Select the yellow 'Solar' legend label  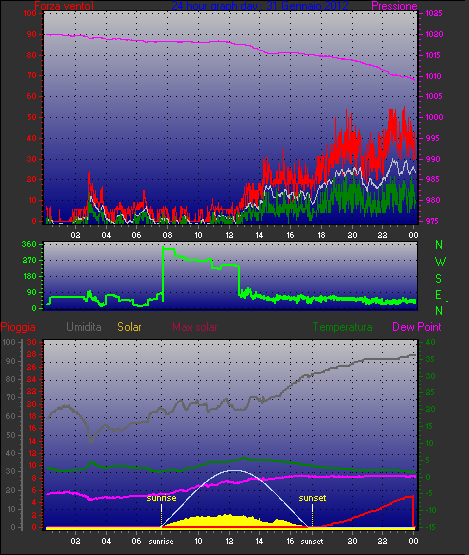tap(129, 327)
